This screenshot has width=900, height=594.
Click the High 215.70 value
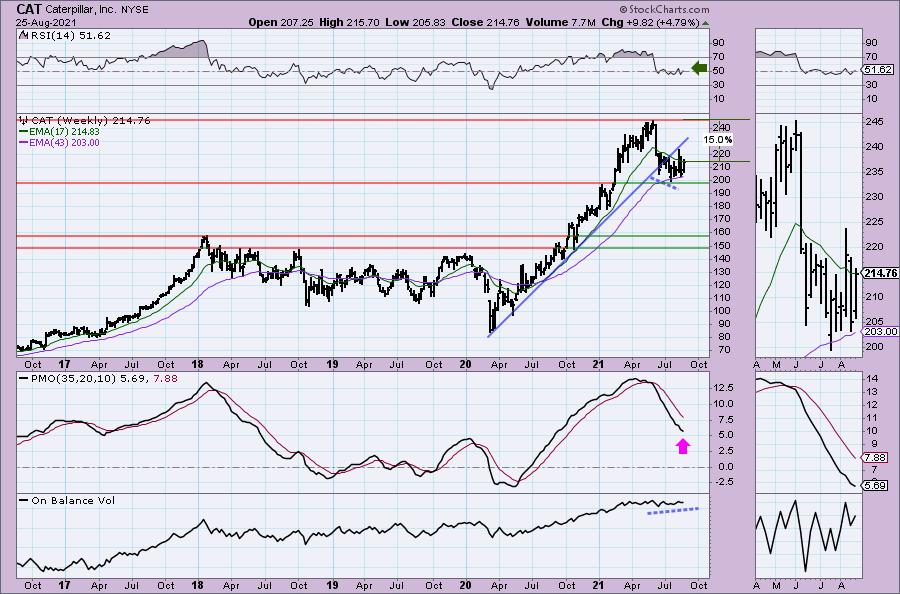pos(350,22)
